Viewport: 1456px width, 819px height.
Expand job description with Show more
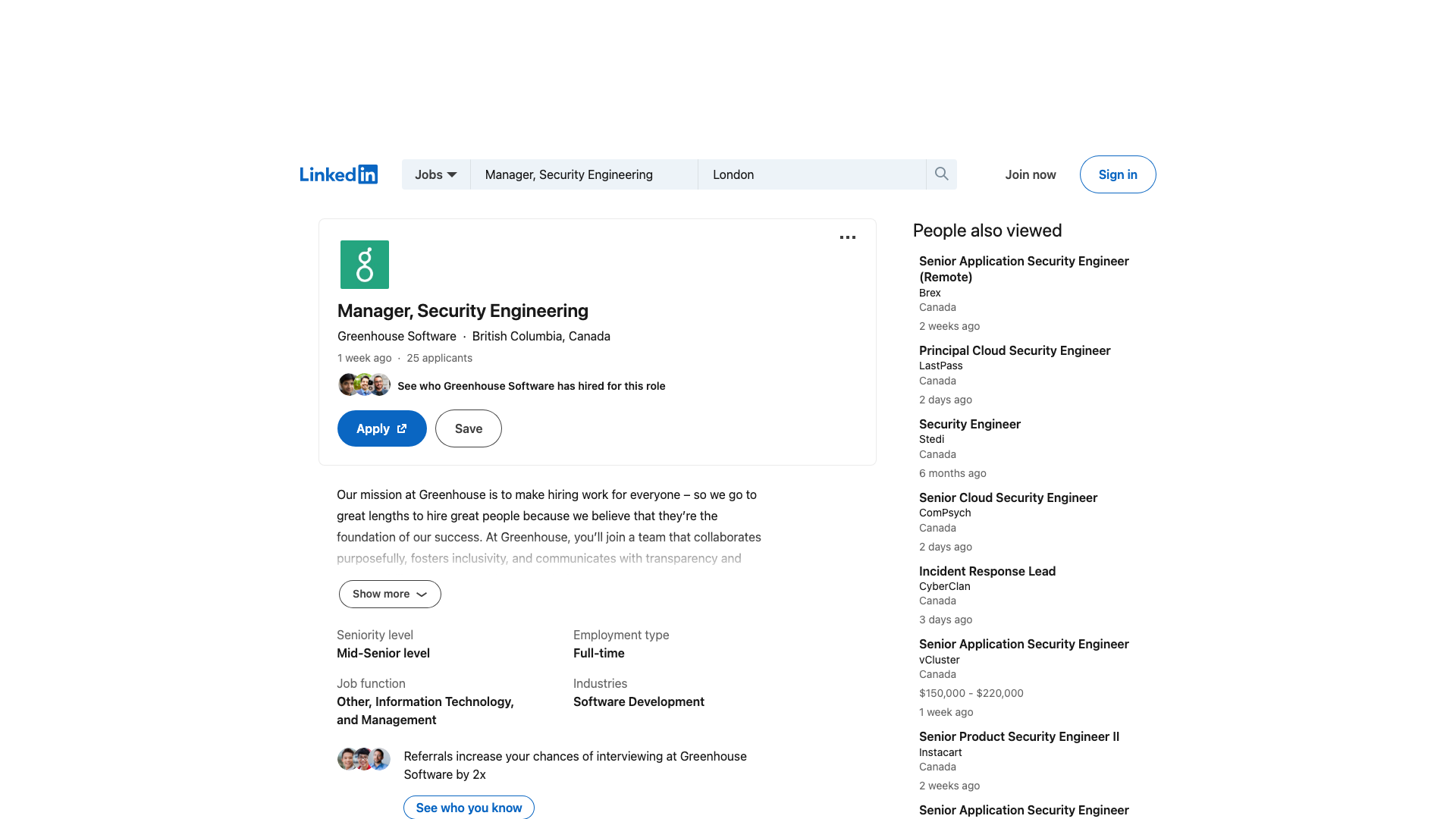[x=390, y=594]
